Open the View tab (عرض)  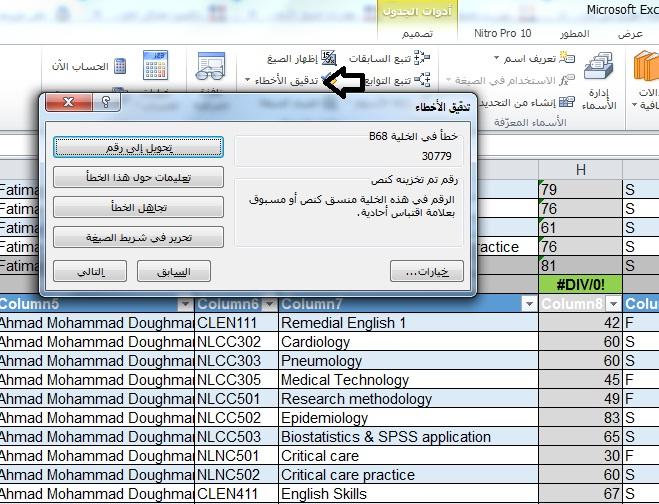[x=630, y=34]
